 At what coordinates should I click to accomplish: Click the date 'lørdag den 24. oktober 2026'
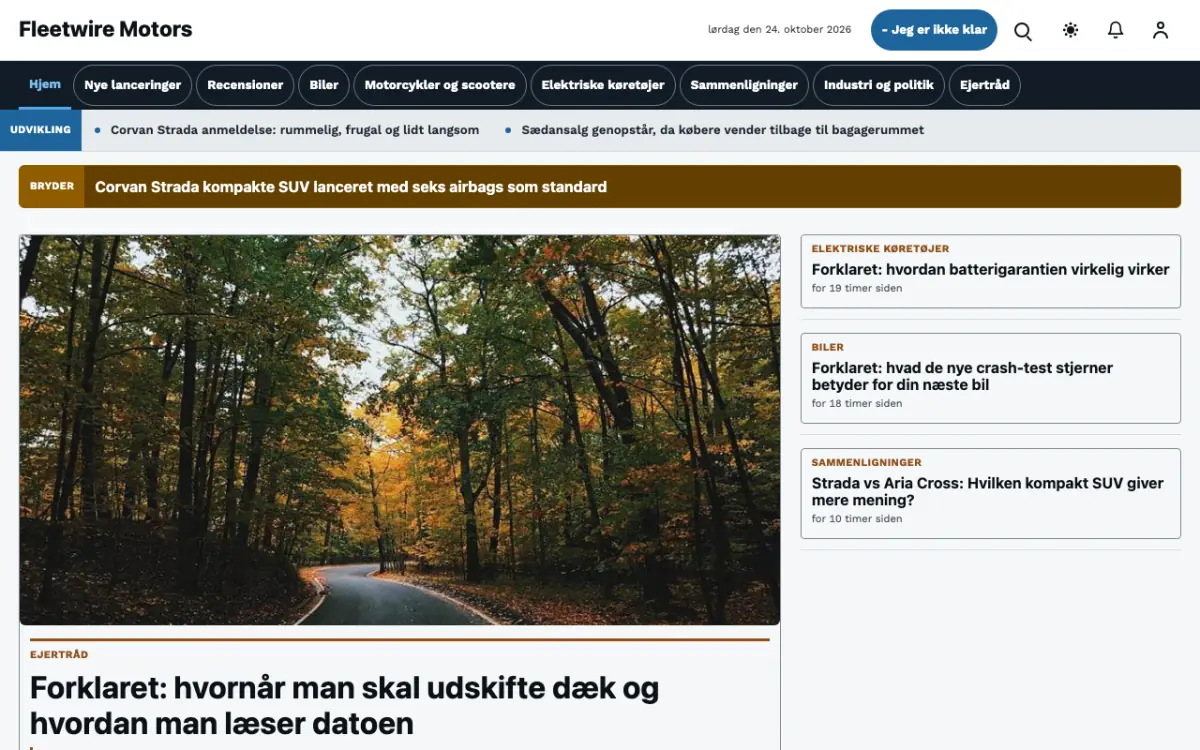click(780, 30)
